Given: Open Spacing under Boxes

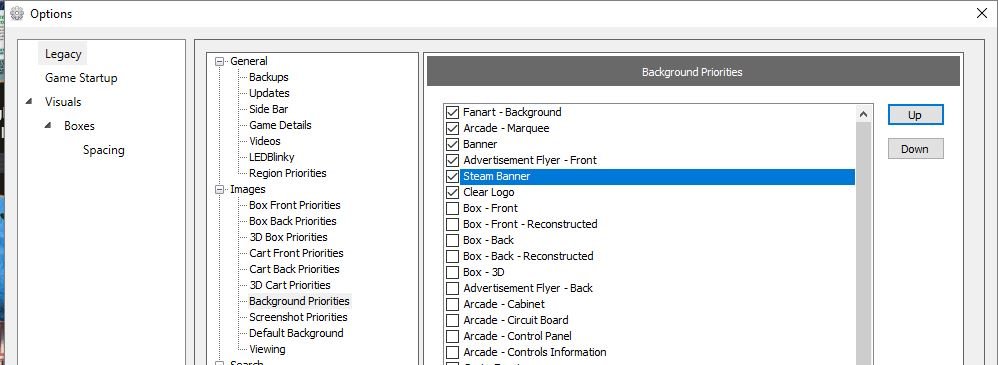Looking at the screenshot, I should click(104, 150).
